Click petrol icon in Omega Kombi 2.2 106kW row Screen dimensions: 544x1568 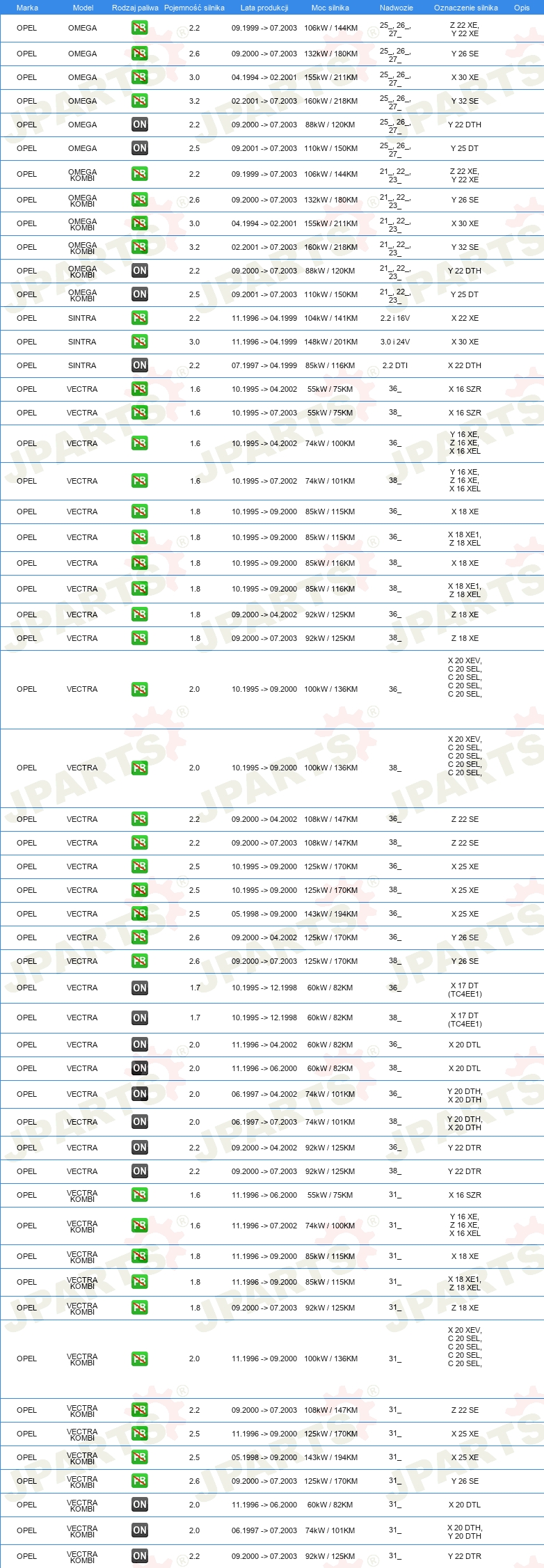(x=140, y=174)
